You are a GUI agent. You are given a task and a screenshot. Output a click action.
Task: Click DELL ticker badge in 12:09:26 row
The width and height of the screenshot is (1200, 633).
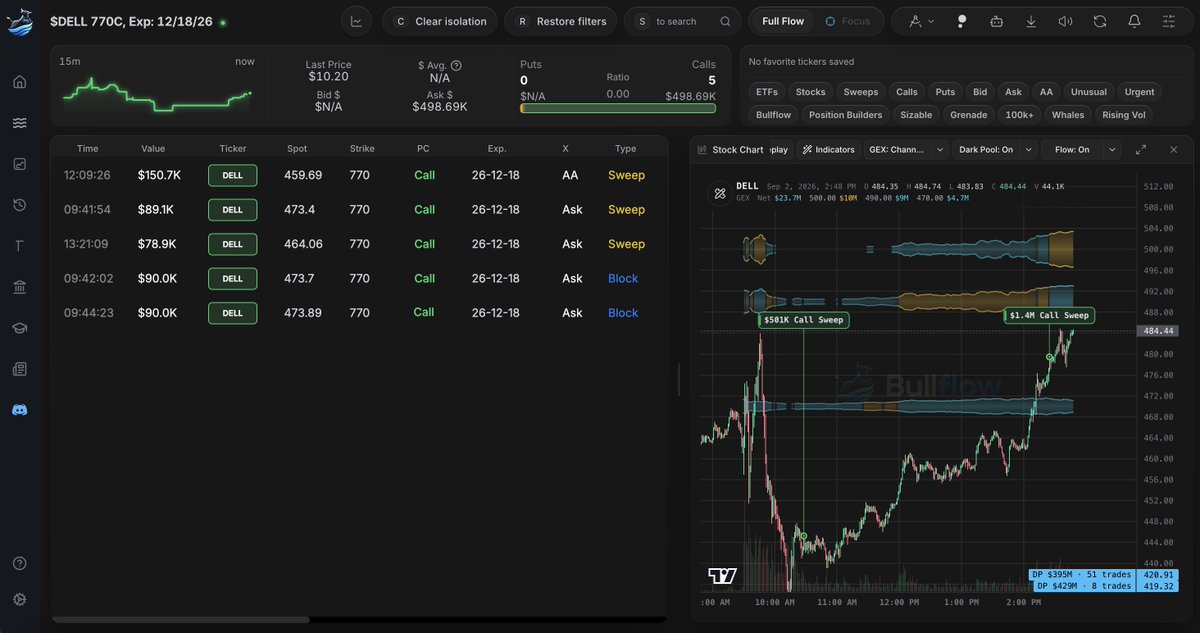pos(232,175)
